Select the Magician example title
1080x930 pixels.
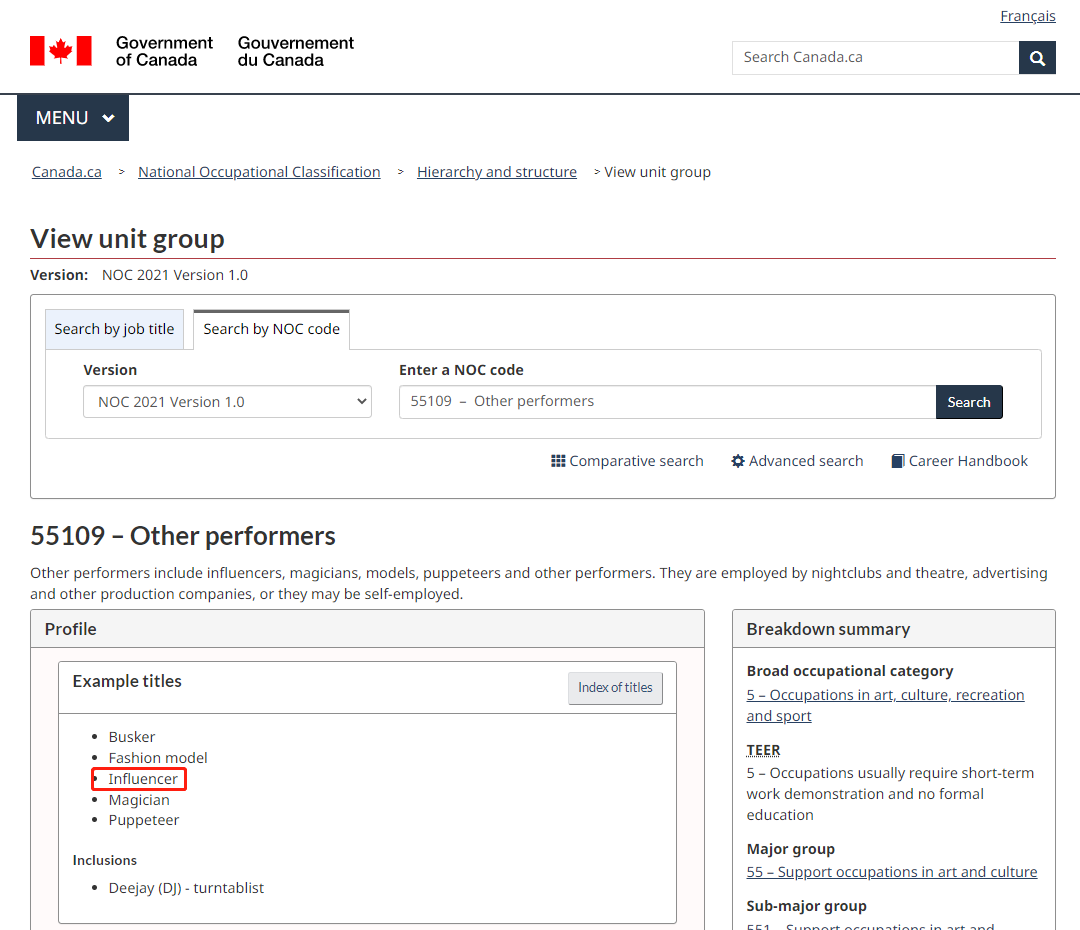pyautogui.click(x=139, y=800)
